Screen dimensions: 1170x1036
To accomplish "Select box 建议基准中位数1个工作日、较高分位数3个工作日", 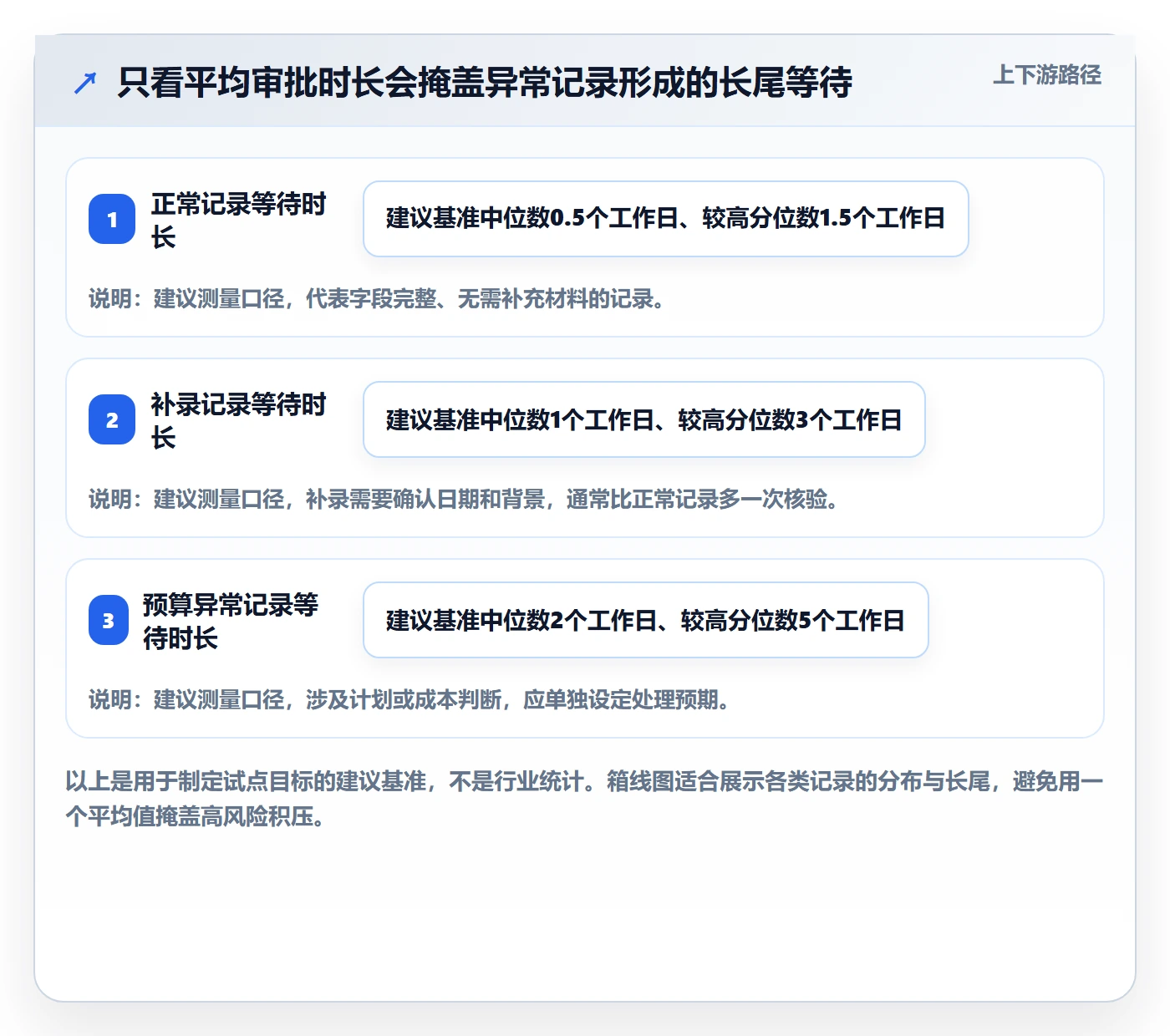I will click(644, 419).
